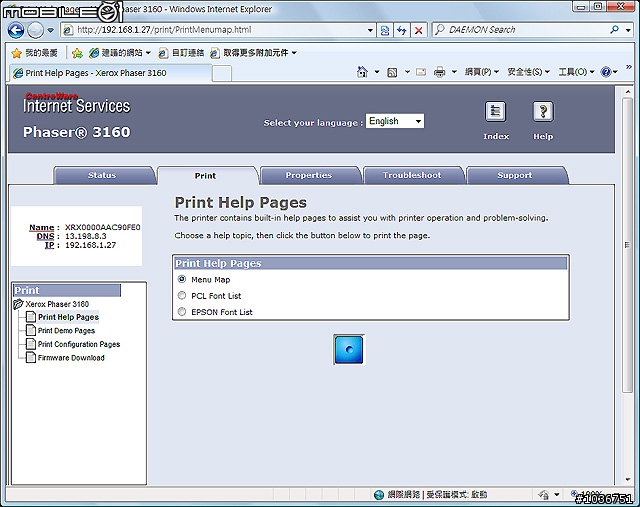
Task: Select the Menu Map radio button
Action: (182, 279)
